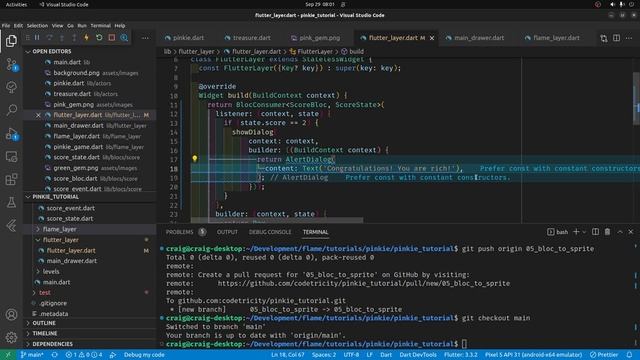Viewport: 640px width, 360px height.
Task: Open more actions beside debug toolbar
Action: [x=145, y=38]
